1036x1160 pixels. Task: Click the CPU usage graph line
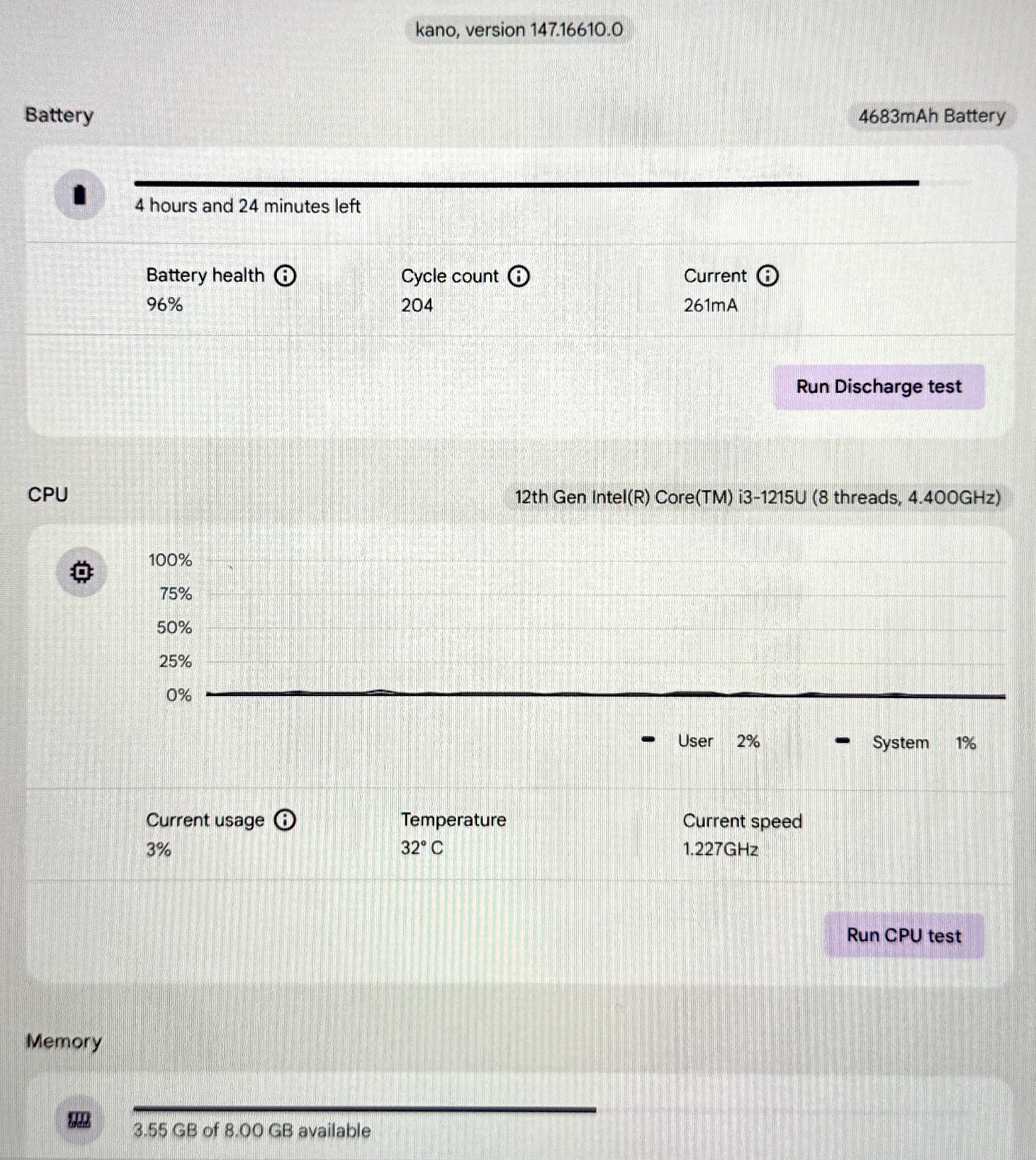coord(605,695)
